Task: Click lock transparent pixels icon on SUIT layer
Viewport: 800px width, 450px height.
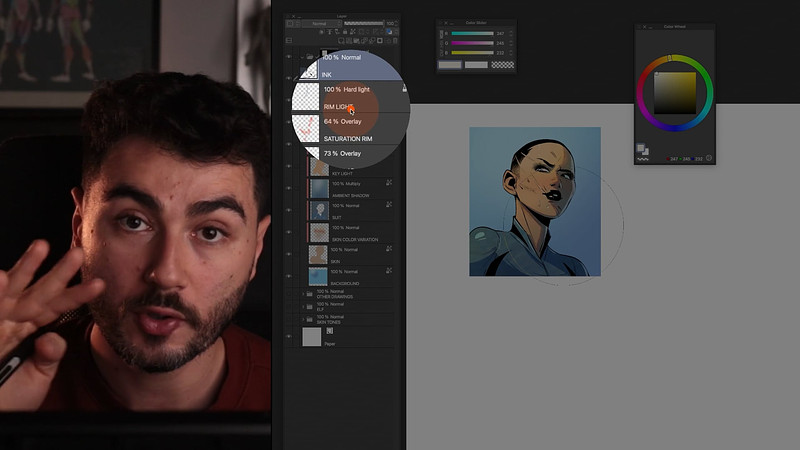Action: 389,204
